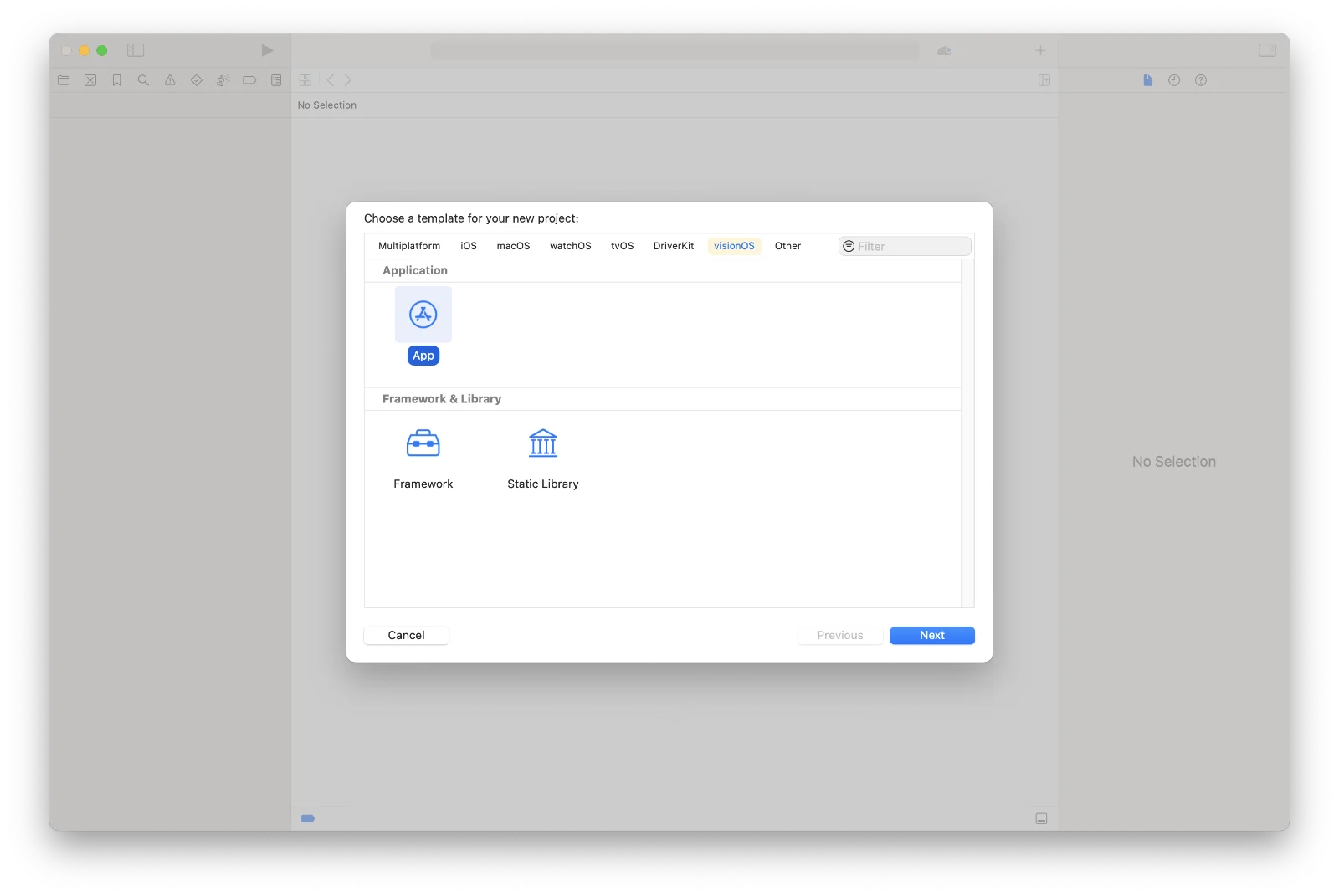1339x896 pixels.
Task: Go forward with the right chevron
Action: coord(348,80)
